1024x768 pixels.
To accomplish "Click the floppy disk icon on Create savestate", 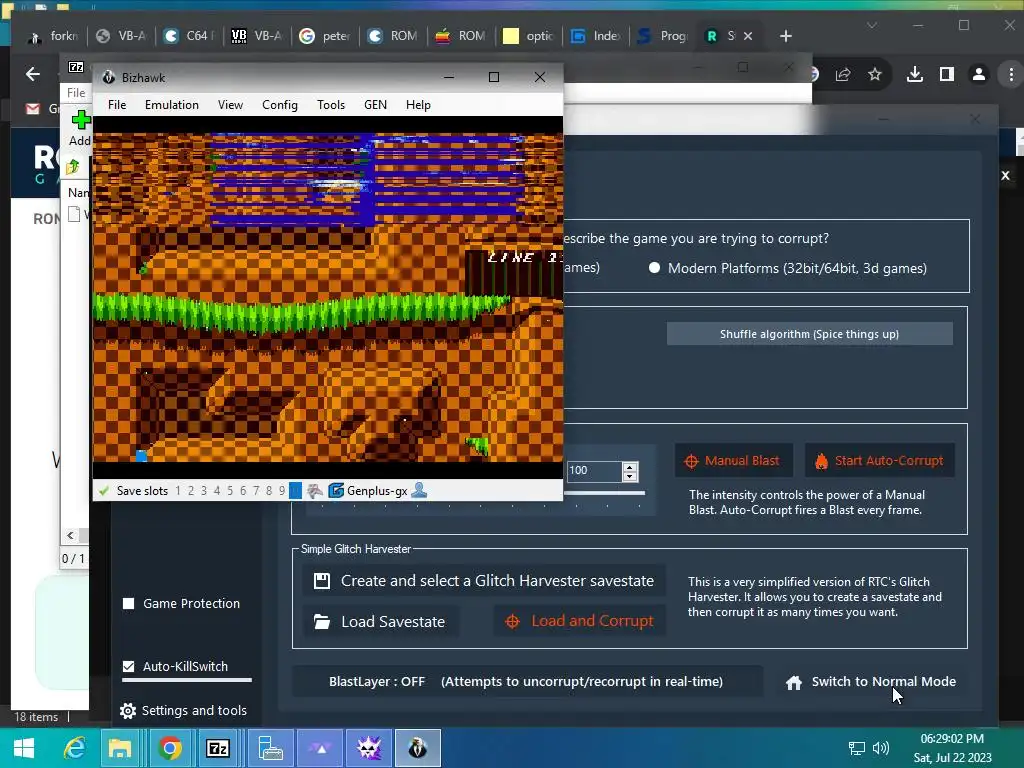I will coord(322,581).
